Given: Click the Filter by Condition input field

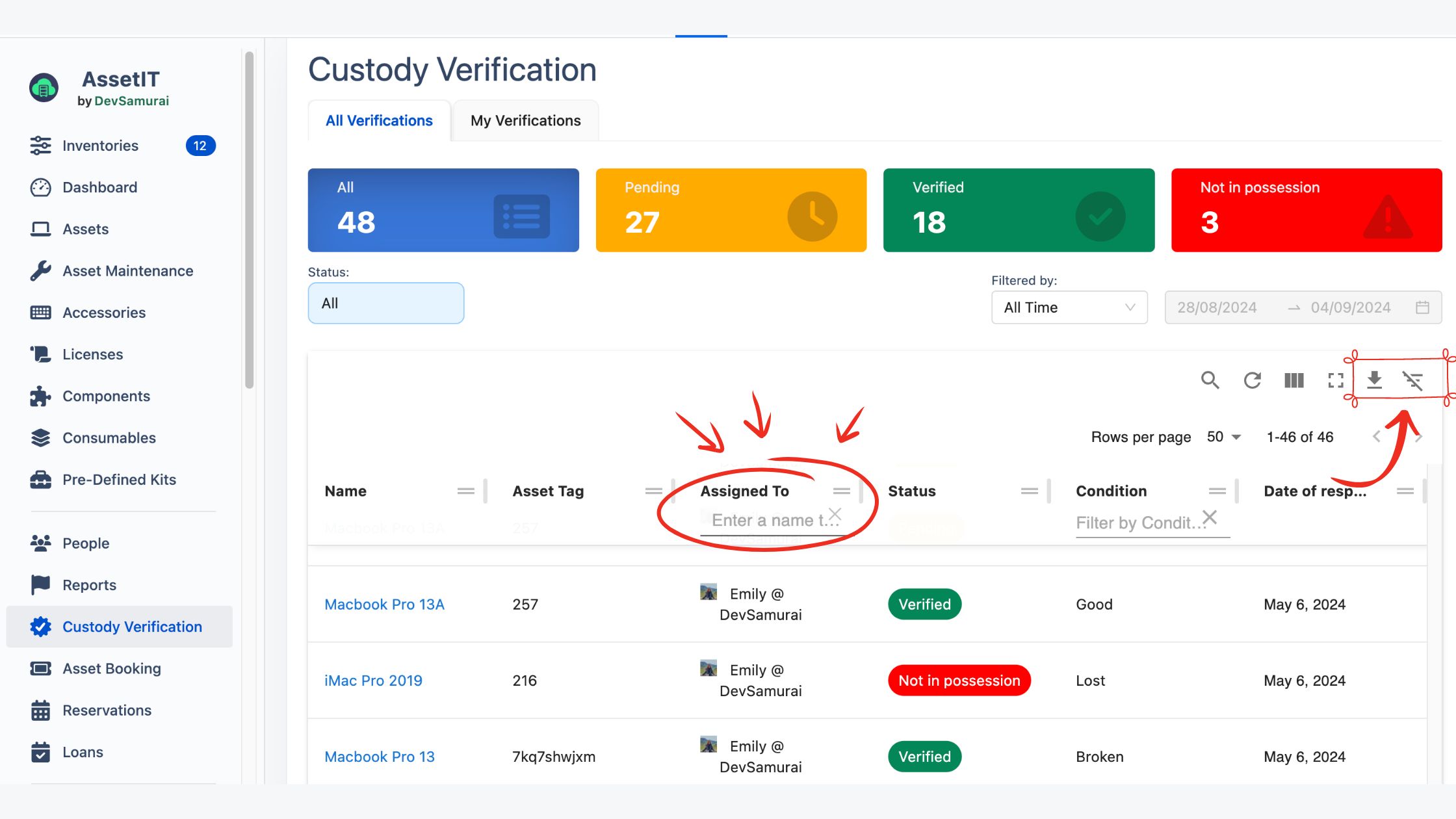Looking at the screenshot, I should [1139, 523].
